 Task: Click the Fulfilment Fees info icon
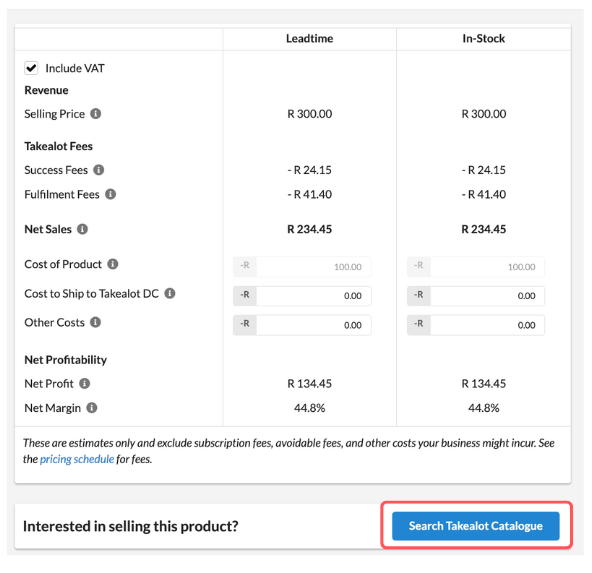click(x=110, y=194)
